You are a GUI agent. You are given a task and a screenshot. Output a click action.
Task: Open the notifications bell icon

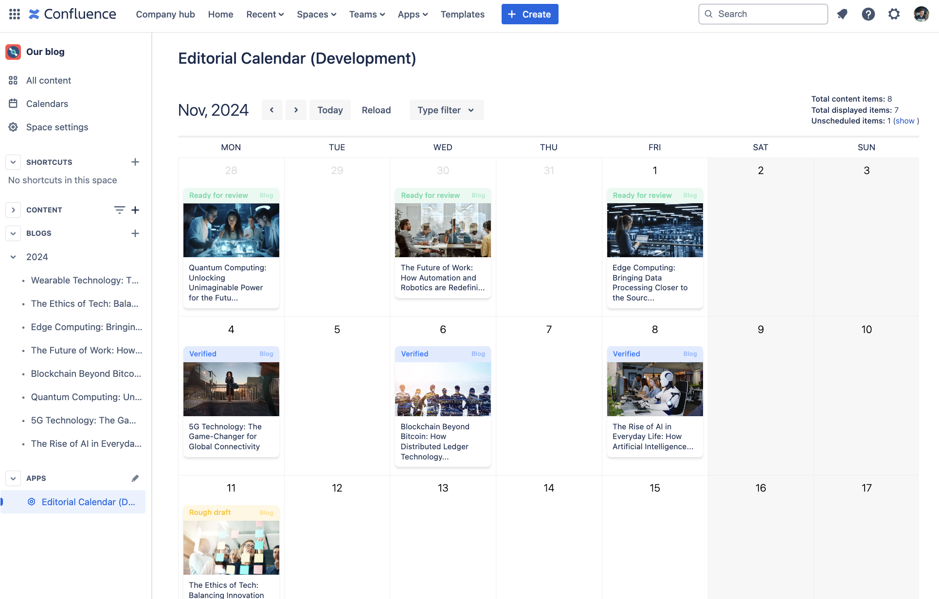[x=842, y=14]
